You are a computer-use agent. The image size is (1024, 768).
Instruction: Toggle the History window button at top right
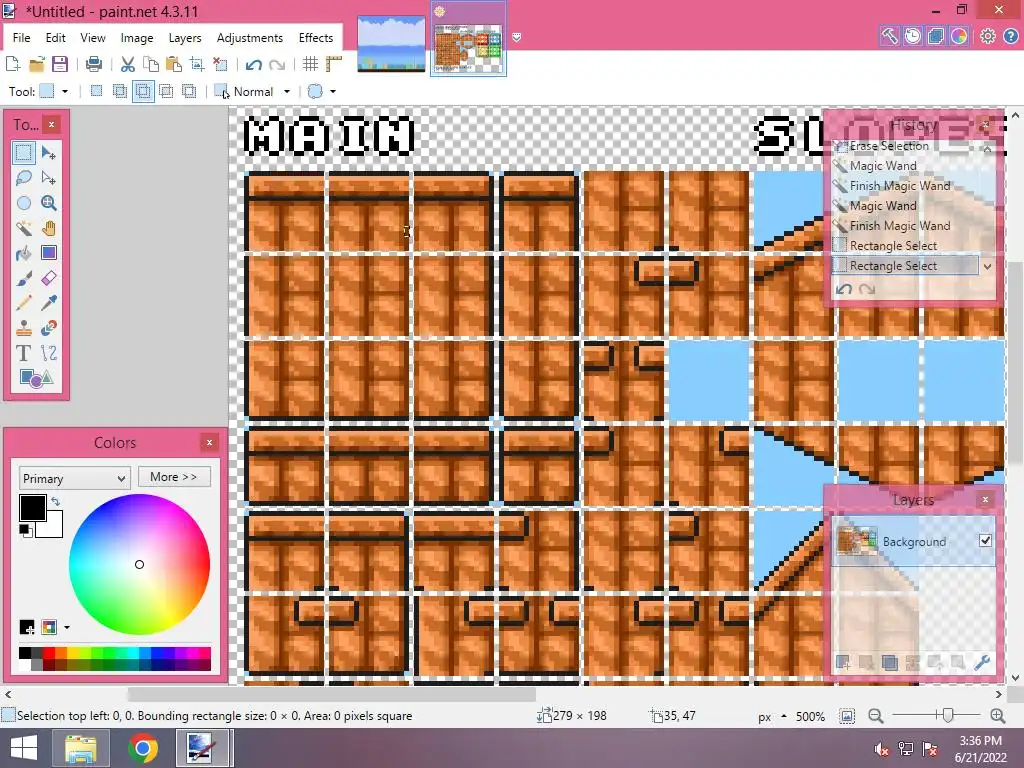(912, 36)
